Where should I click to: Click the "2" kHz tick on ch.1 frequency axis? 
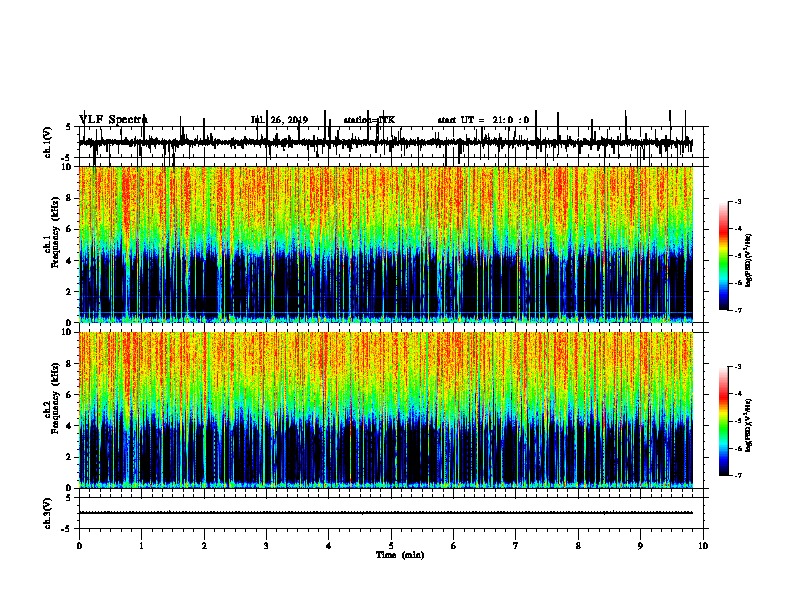[70, 292]
